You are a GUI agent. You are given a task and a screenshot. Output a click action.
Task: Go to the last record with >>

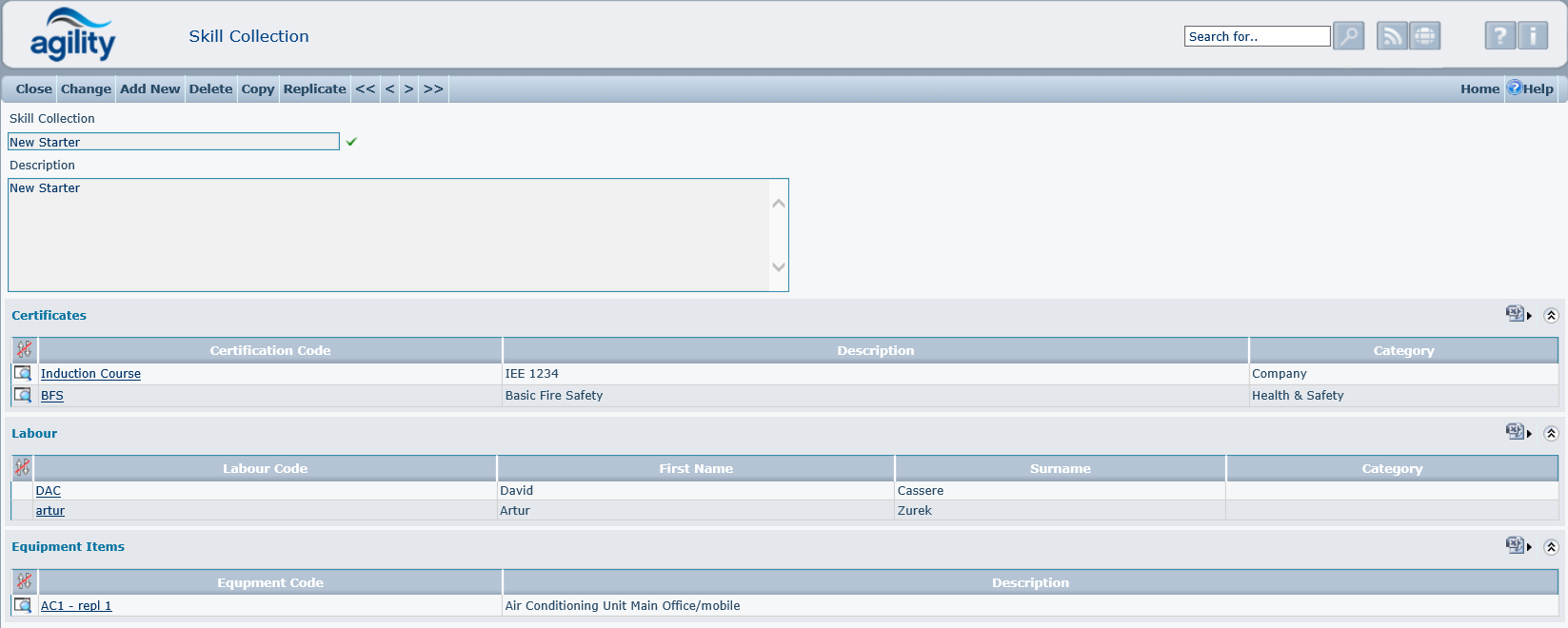click(x=433, y=89)
